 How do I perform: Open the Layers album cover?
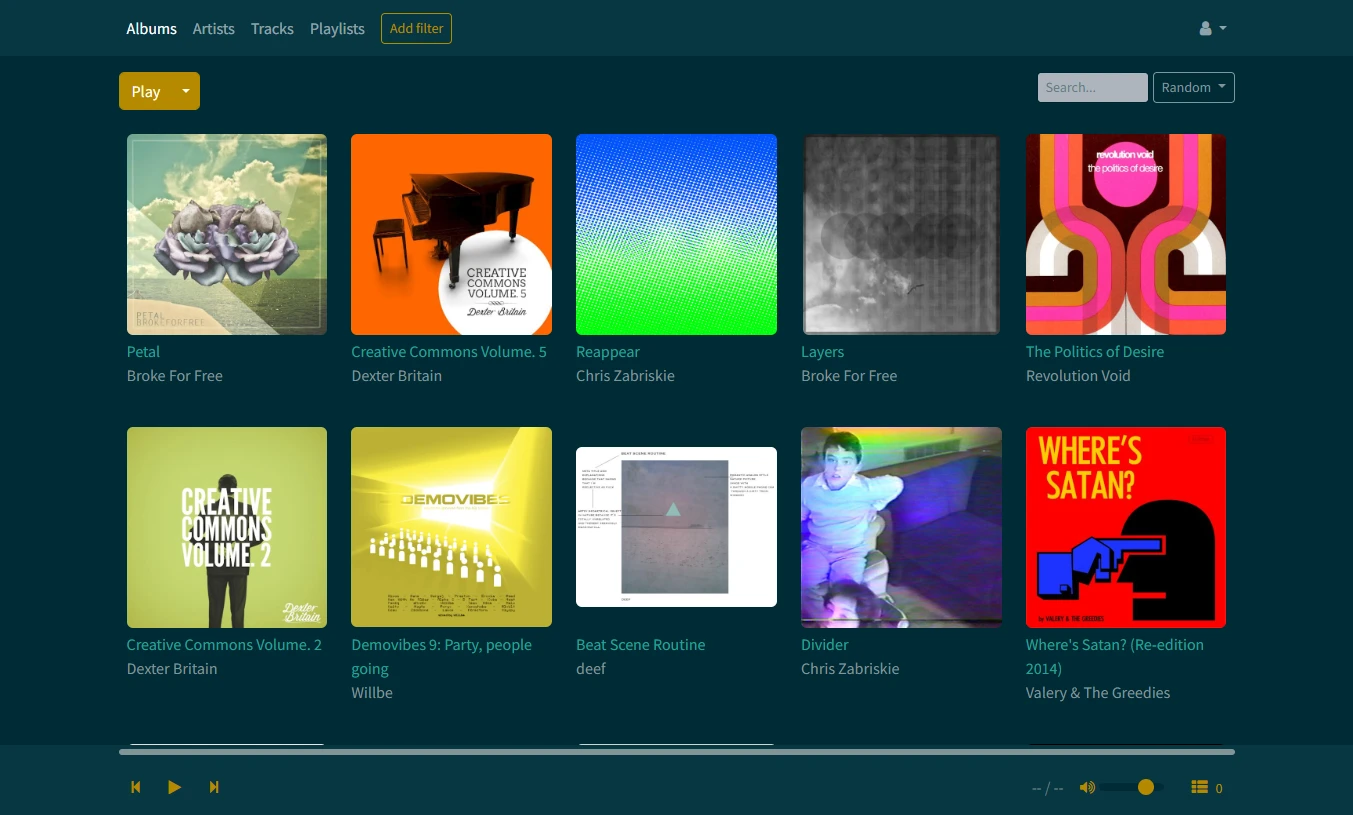click(901, 234)
